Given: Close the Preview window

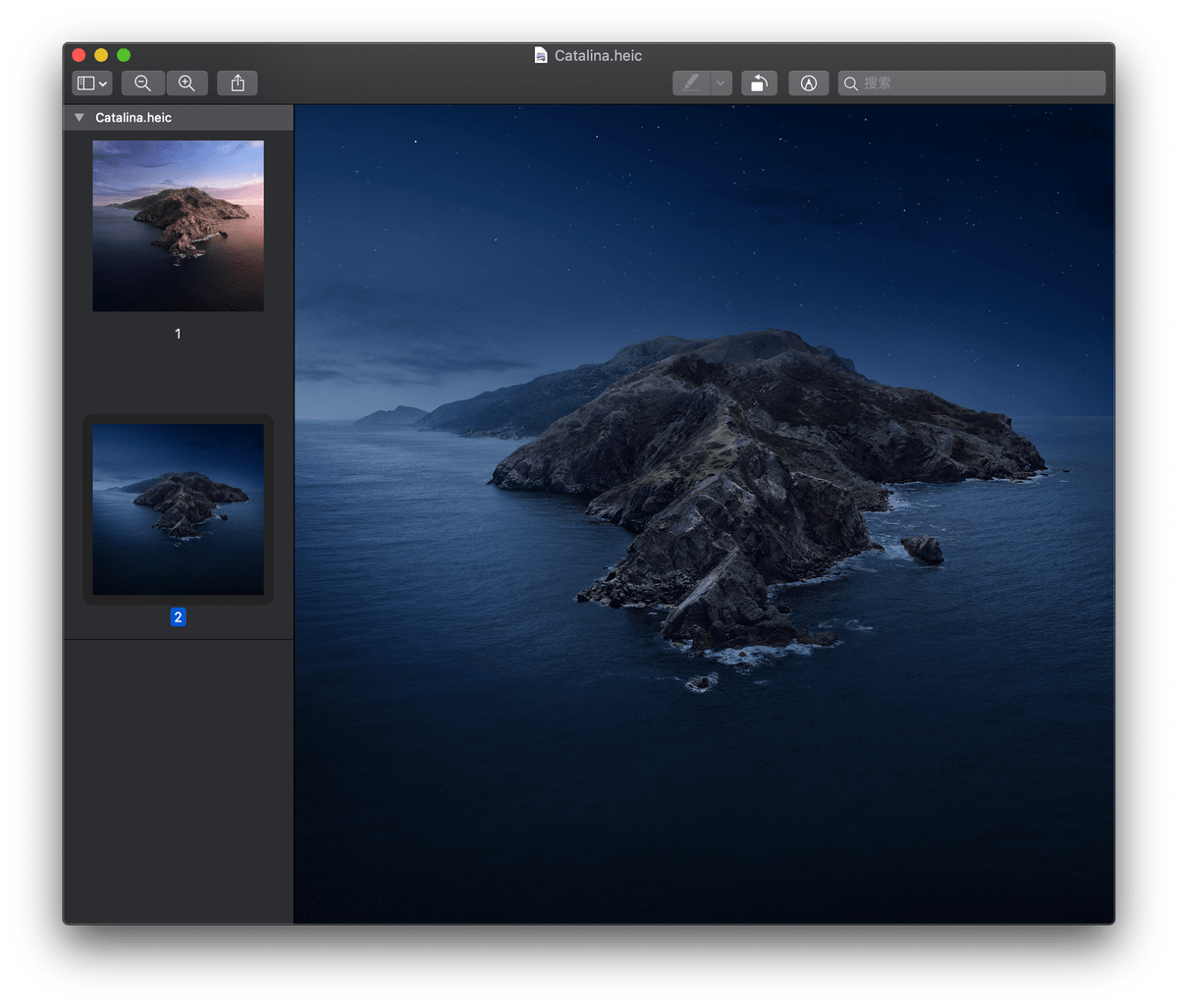Looking at the screenshot, I should pos(80,55).
